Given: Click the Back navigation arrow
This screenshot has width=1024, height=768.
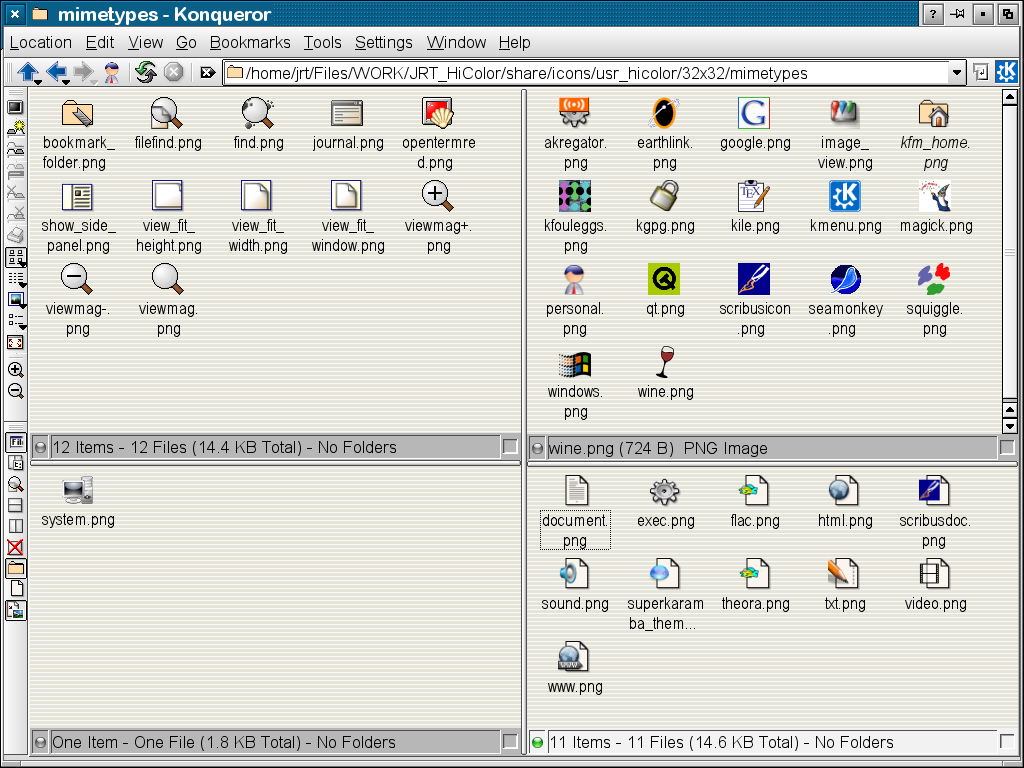Looking at the screenshot, I should coord(56,72).
